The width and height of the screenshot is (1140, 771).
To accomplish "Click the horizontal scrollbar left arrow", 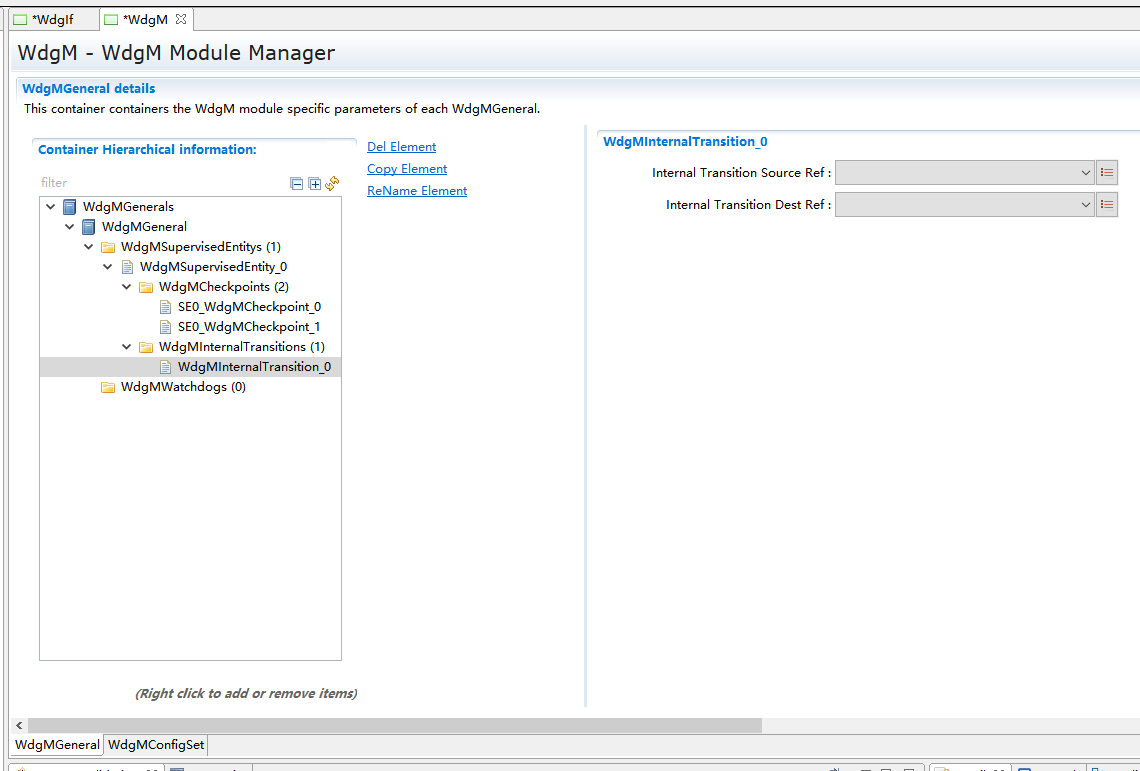I will coord(20,725).
